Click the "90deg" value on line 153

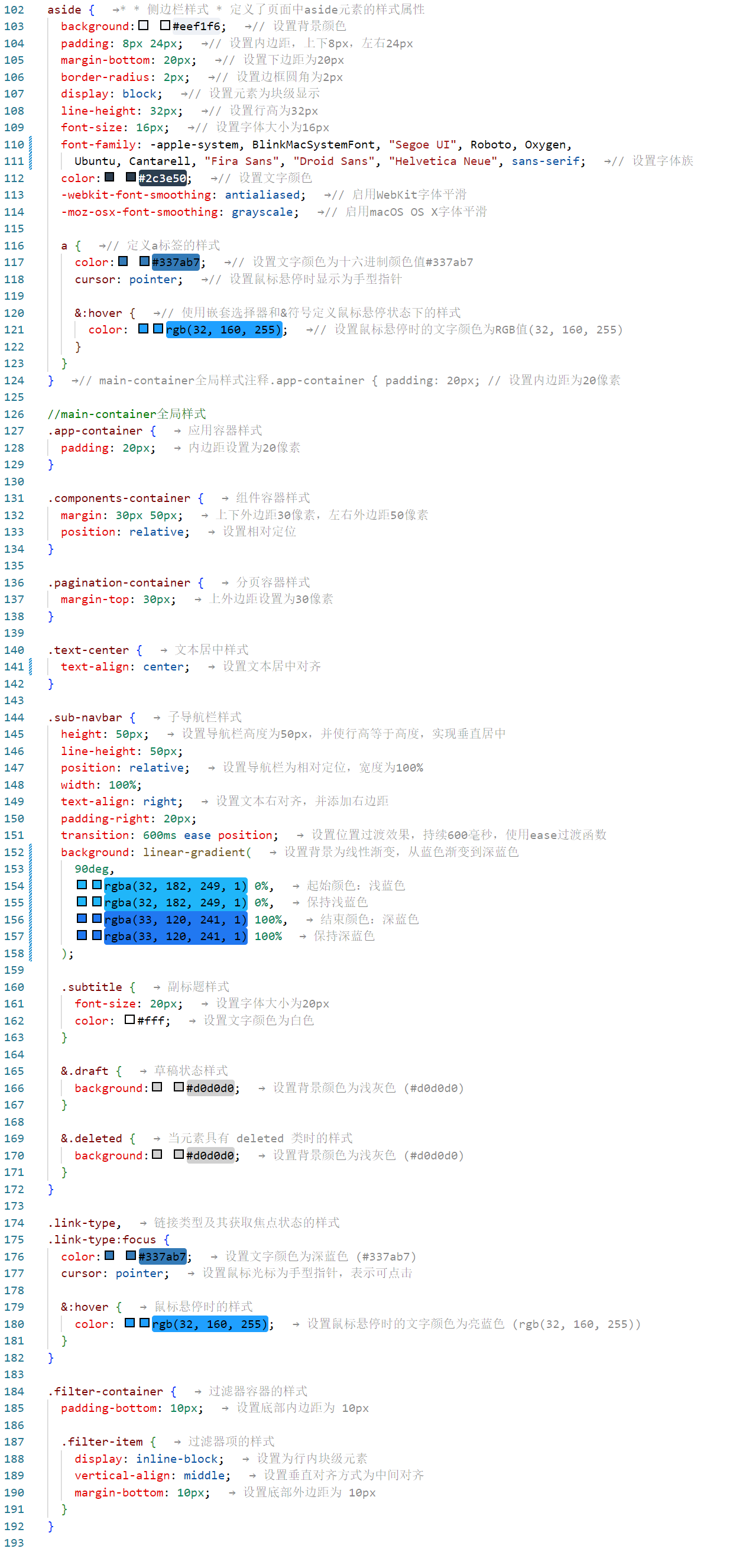(91, 869)
